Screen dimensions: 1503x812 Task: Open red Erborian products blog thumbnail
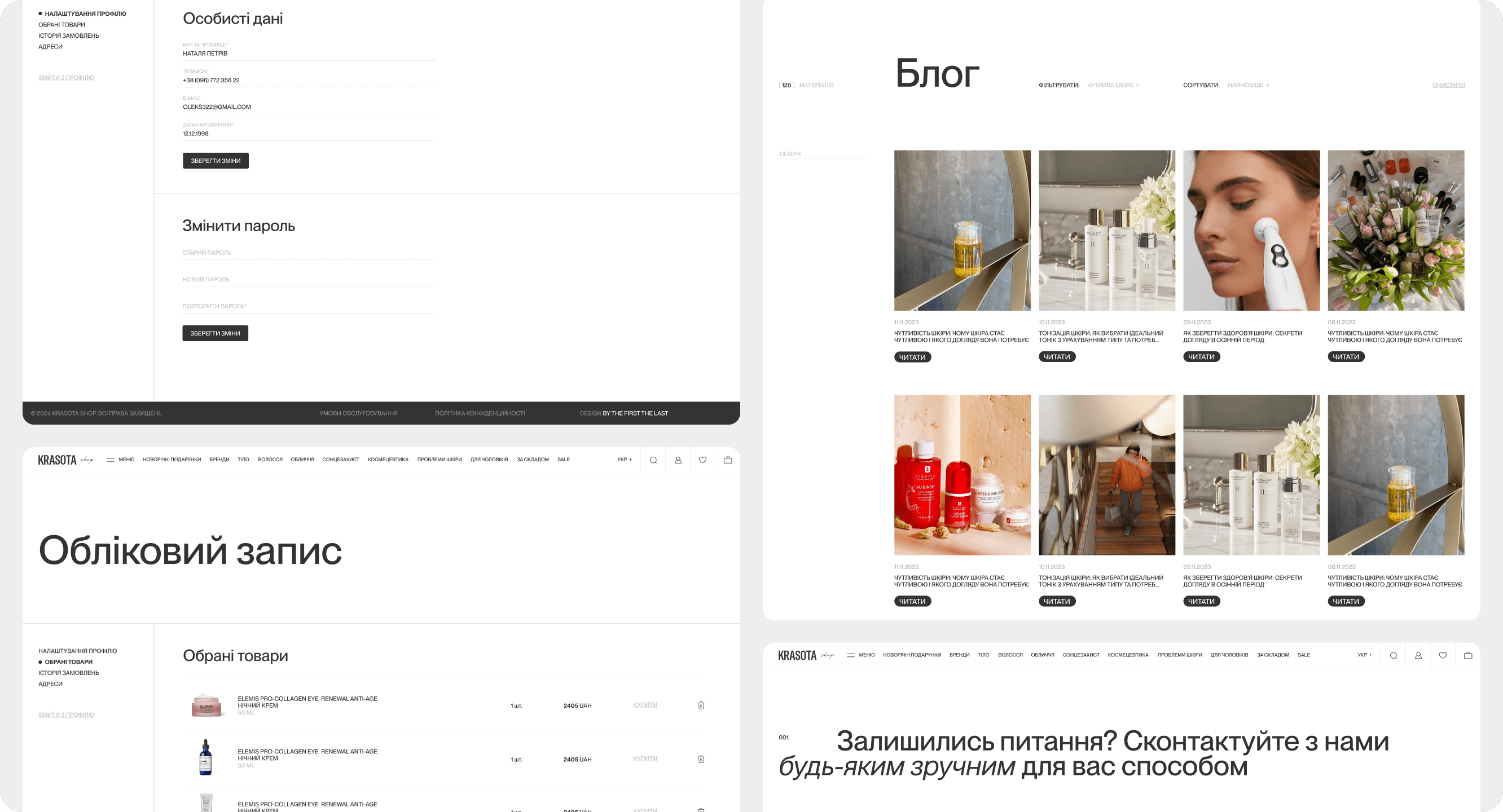coord(962,475)
